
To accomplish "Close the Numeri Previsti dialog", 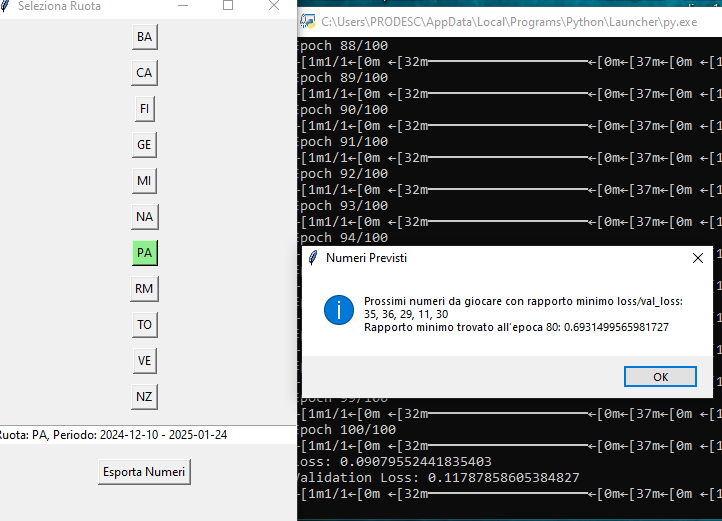I will click(698, 258).
